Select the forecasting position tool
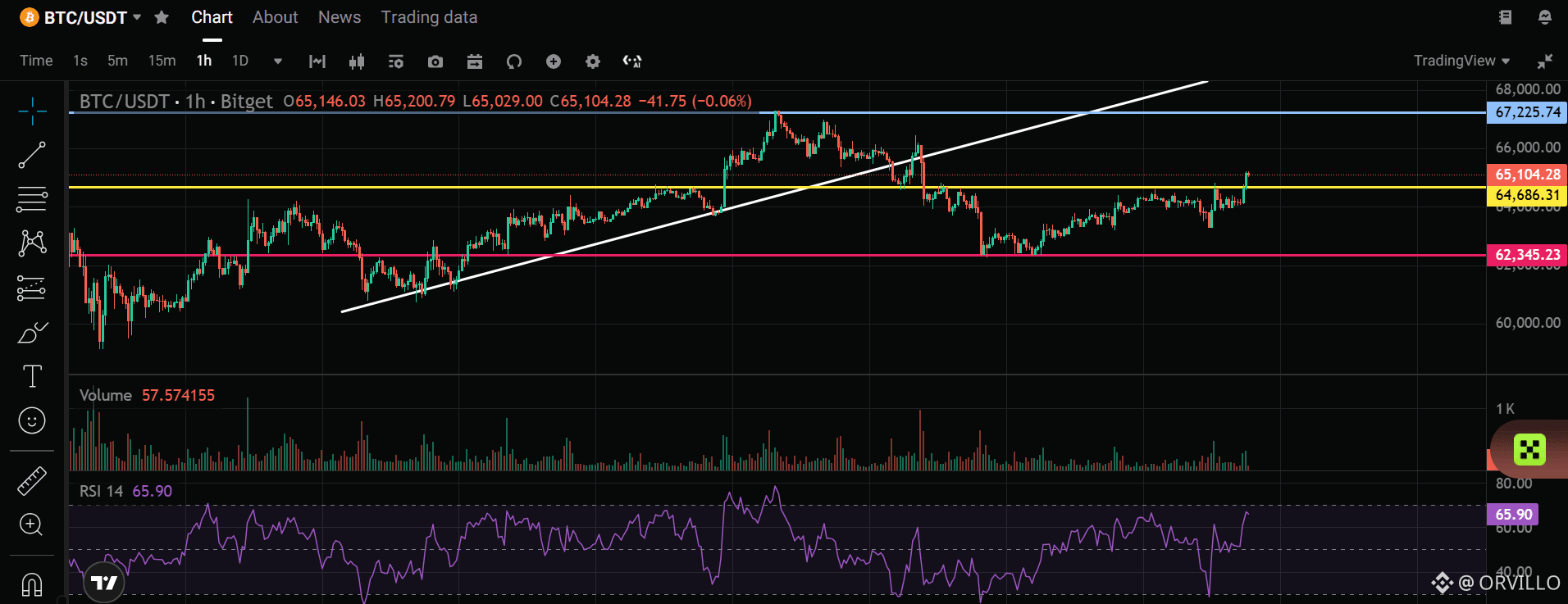Image resolution: width=1568 pixels, height=604 pixels. coord(32,288)
